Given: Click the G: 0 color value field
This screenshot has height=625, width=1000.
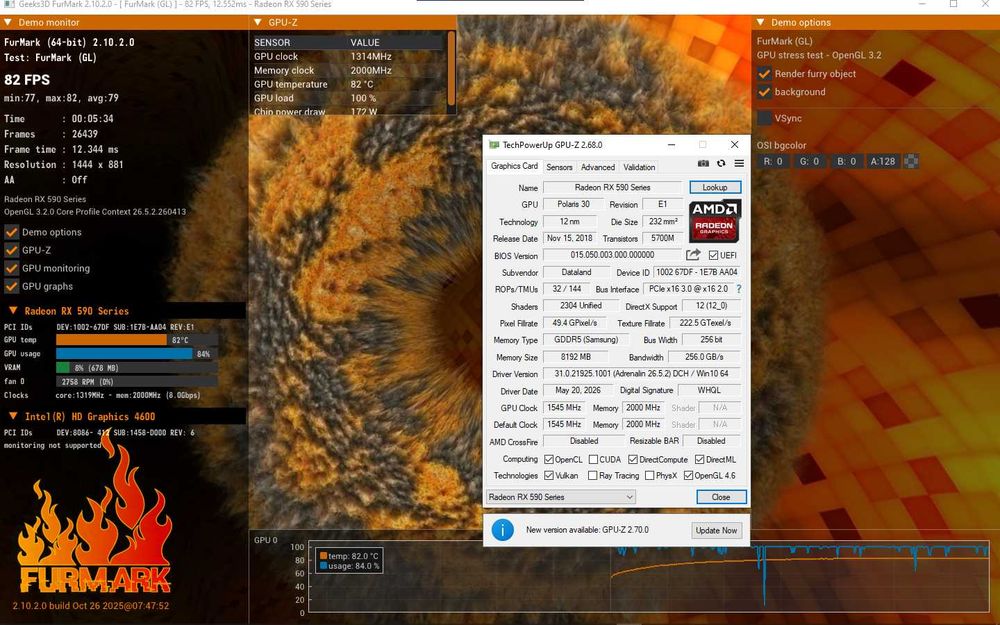Looking at the screenshot, I should [809, 161].
